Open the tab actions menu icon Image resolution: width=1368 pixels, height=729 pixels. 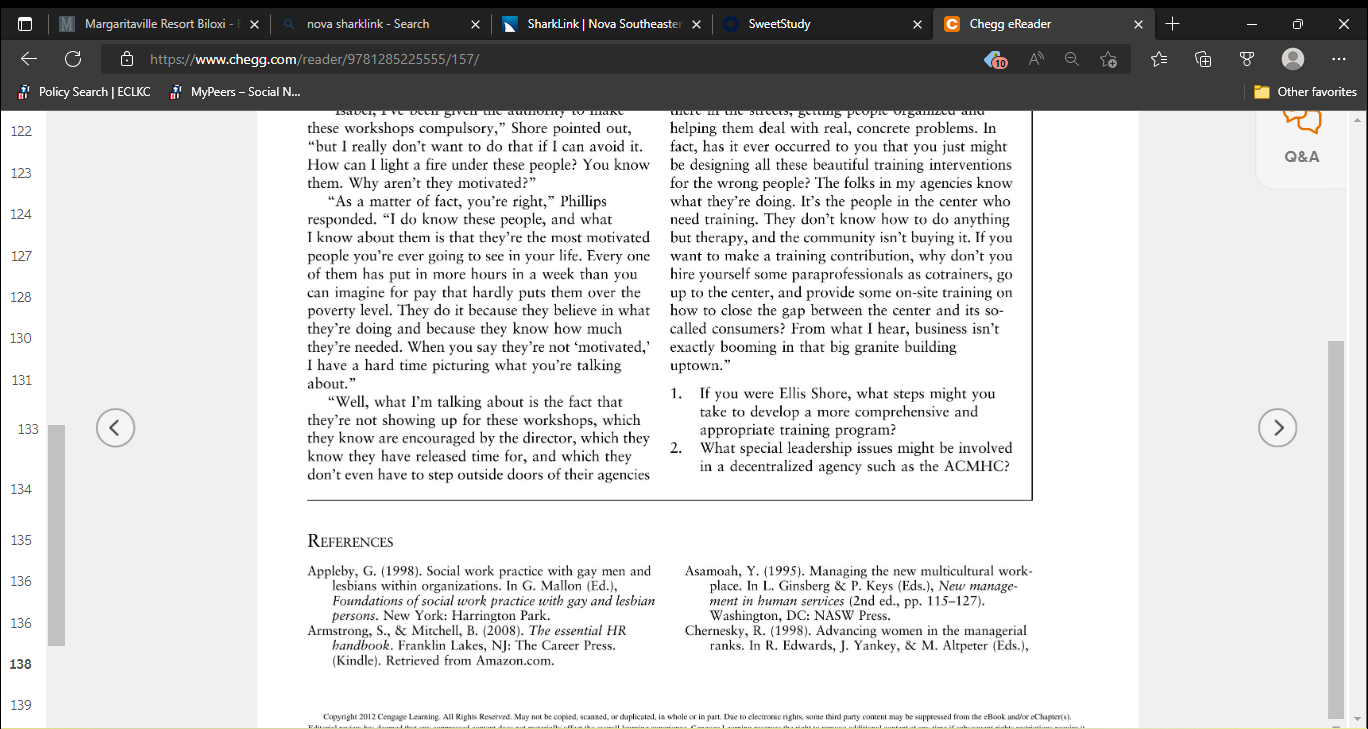point(25,24)
